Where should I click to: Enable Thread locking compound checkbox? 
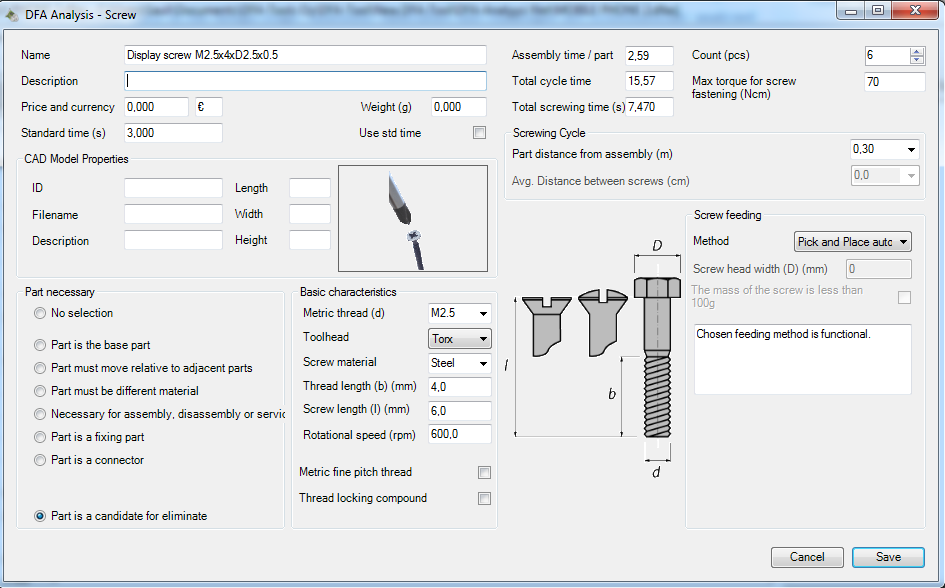[485, 498]
